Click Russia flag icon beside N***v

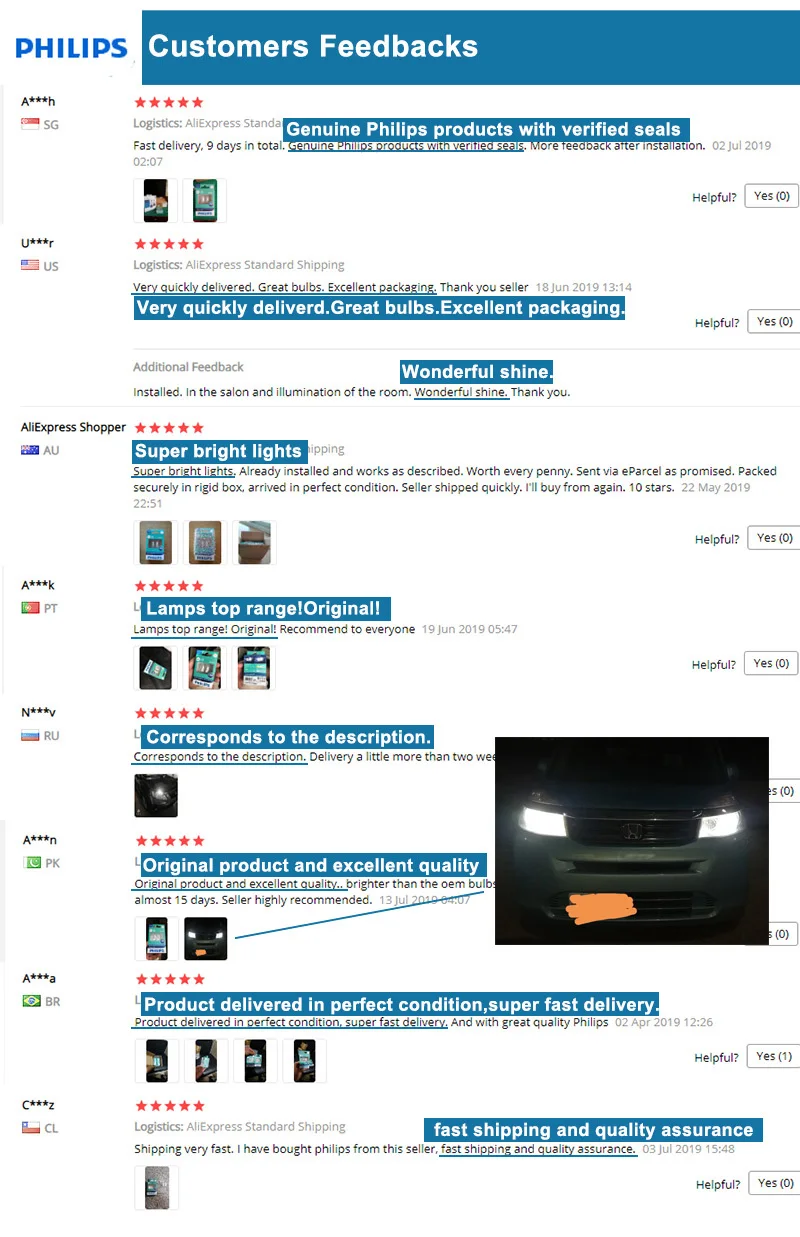click(x=30, y=735)
